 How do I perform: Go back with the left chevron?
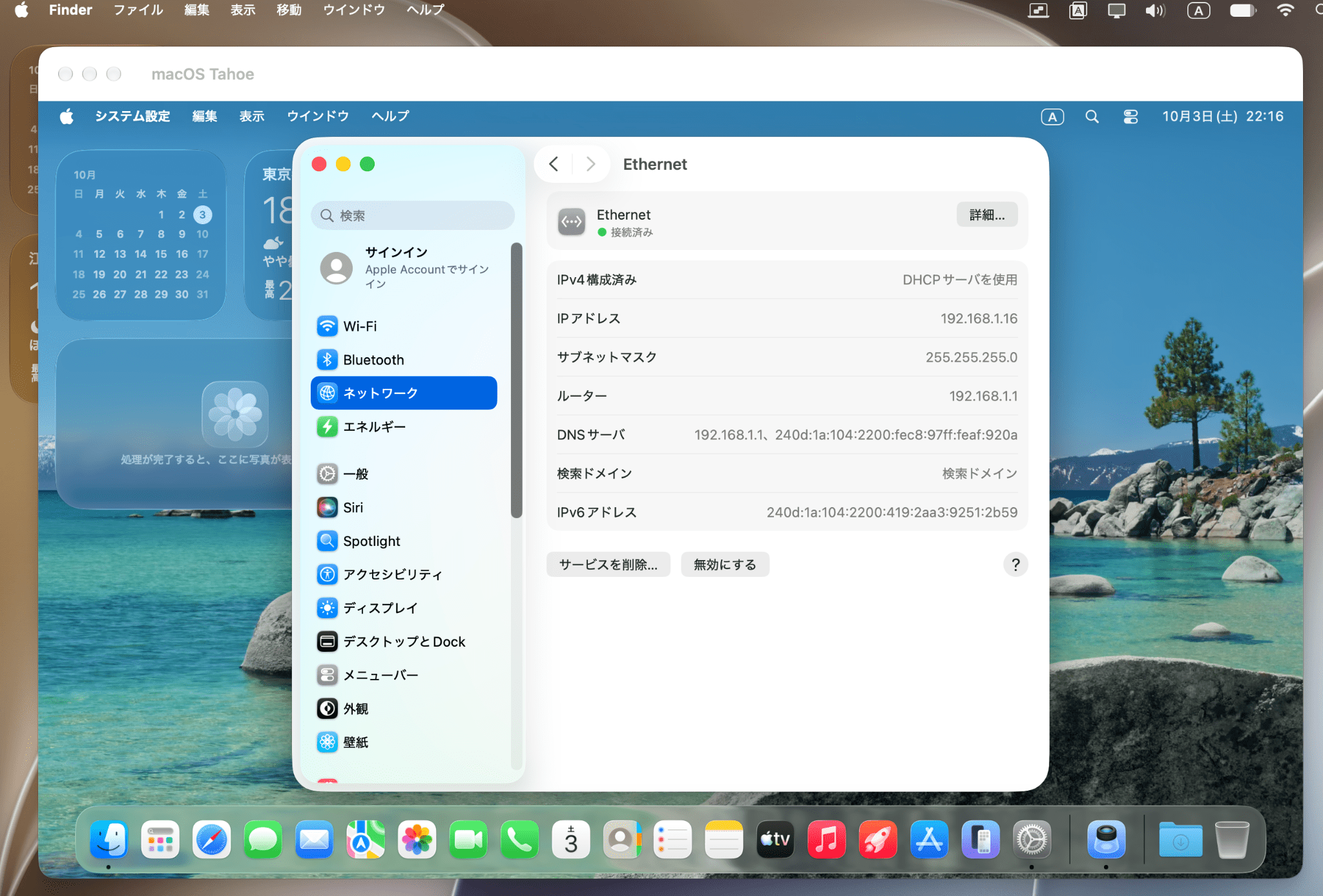[554, 164]
